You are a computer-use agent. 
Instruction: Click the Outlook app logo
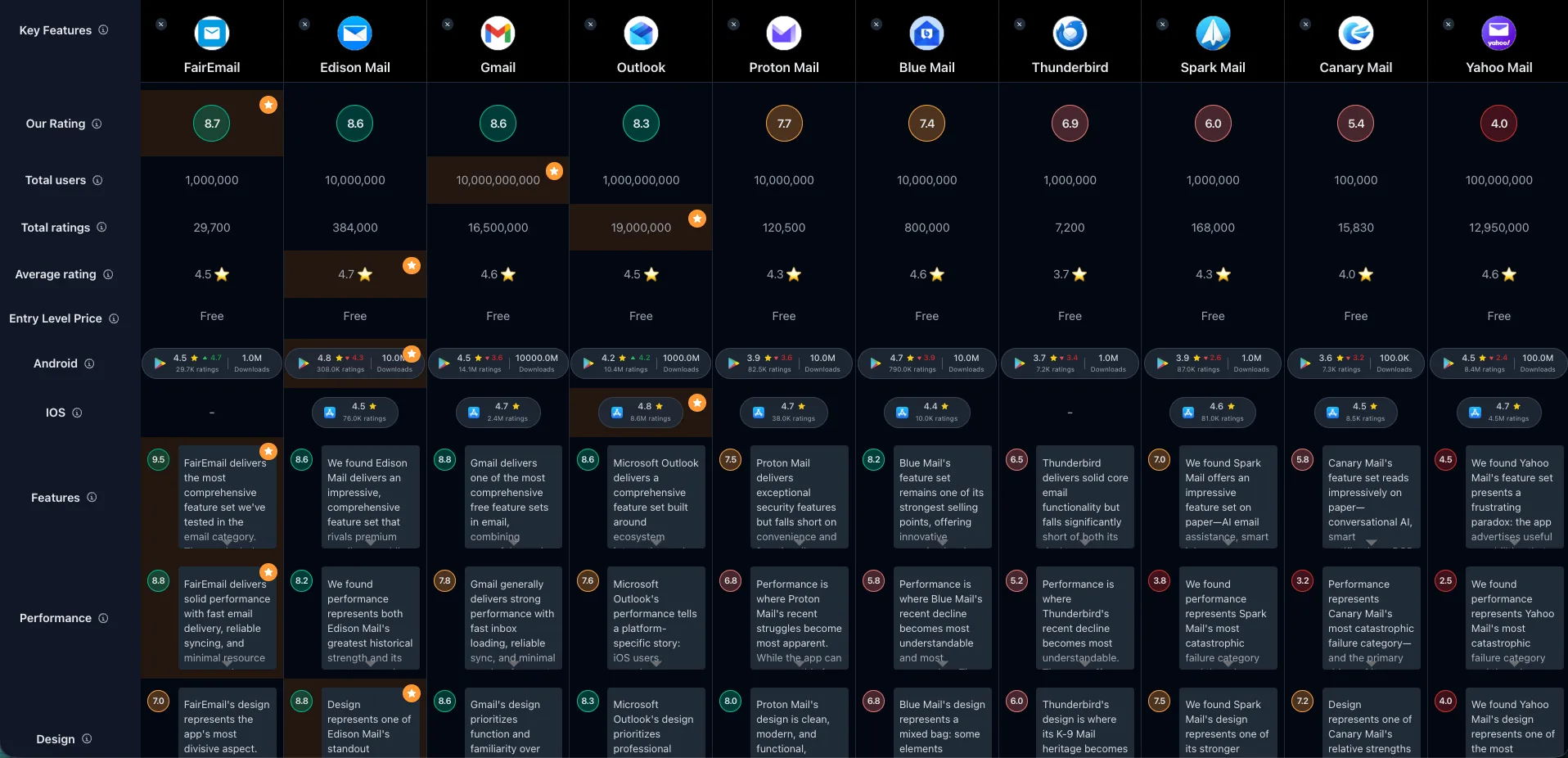tap(641, 34)
